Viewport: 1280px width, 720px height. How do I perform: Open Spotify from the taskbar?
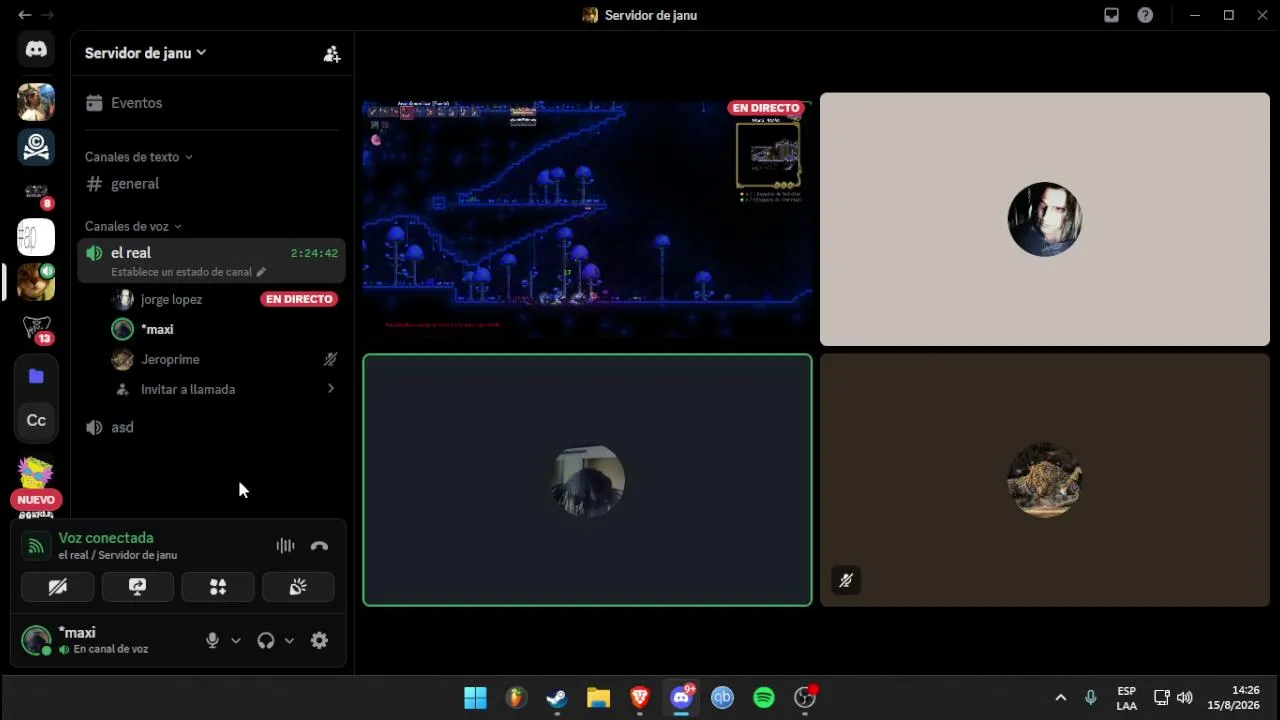pos(764,698)
